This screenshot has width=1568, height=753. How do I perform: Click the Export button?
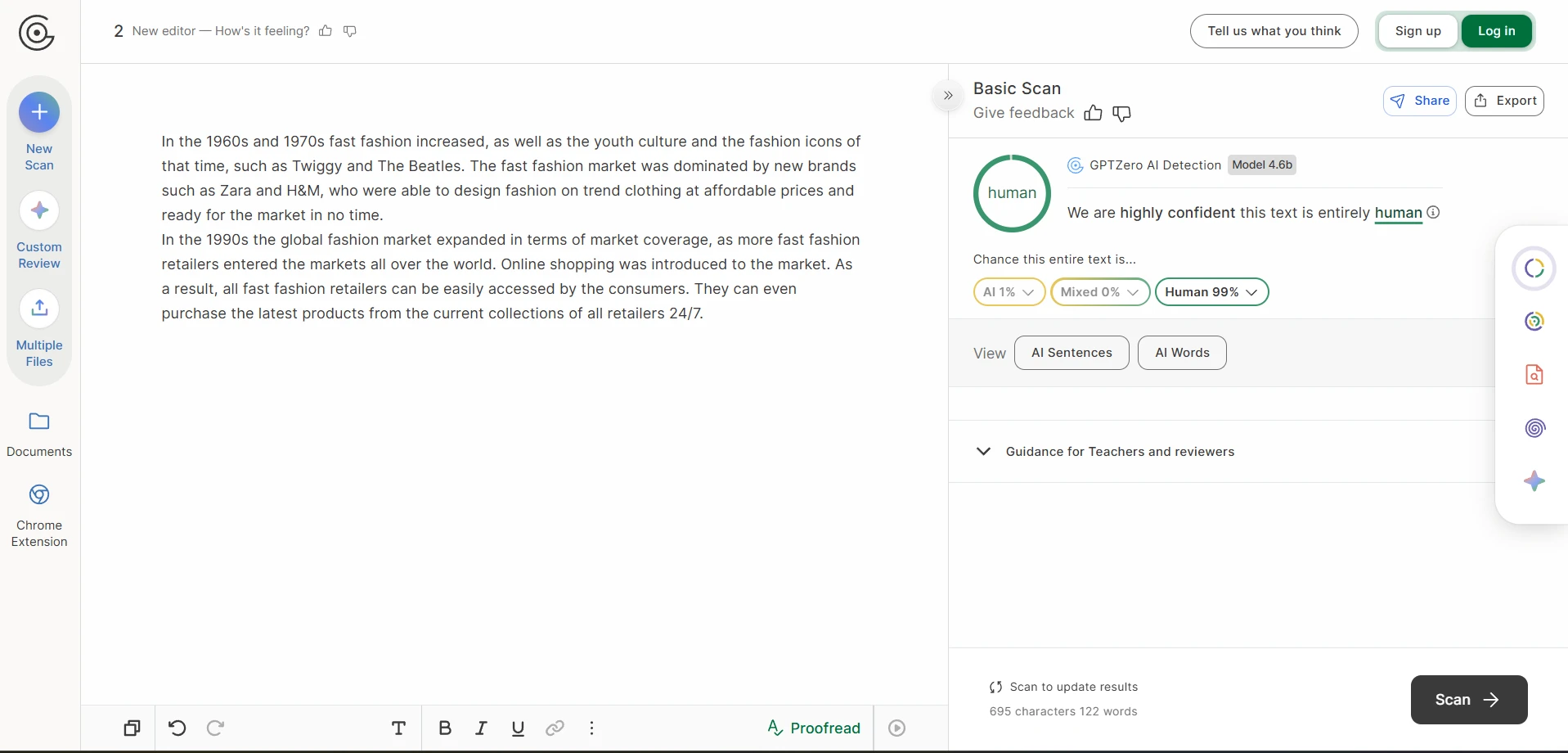pyautogui.click(x=1504, y=101)
